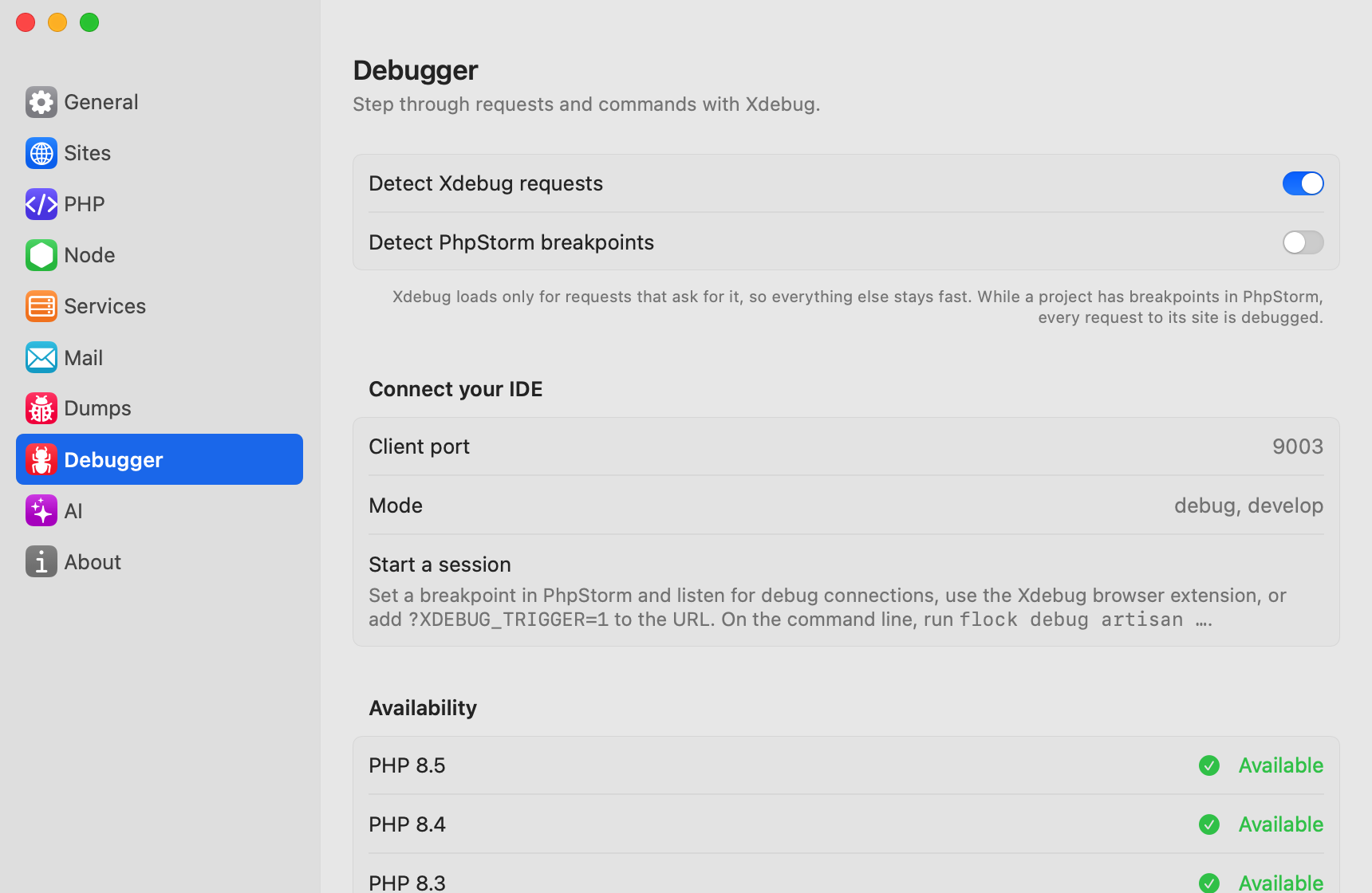
Task: Click the Available status for PHP 8.3
Action: click(1280, 883)
